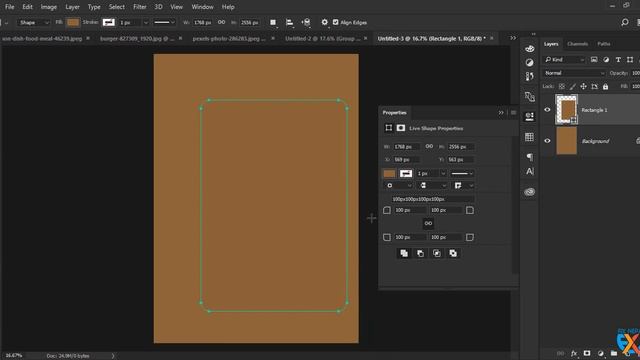
Task: Open the Paragraph panel icon
Action: coord(529,157)
